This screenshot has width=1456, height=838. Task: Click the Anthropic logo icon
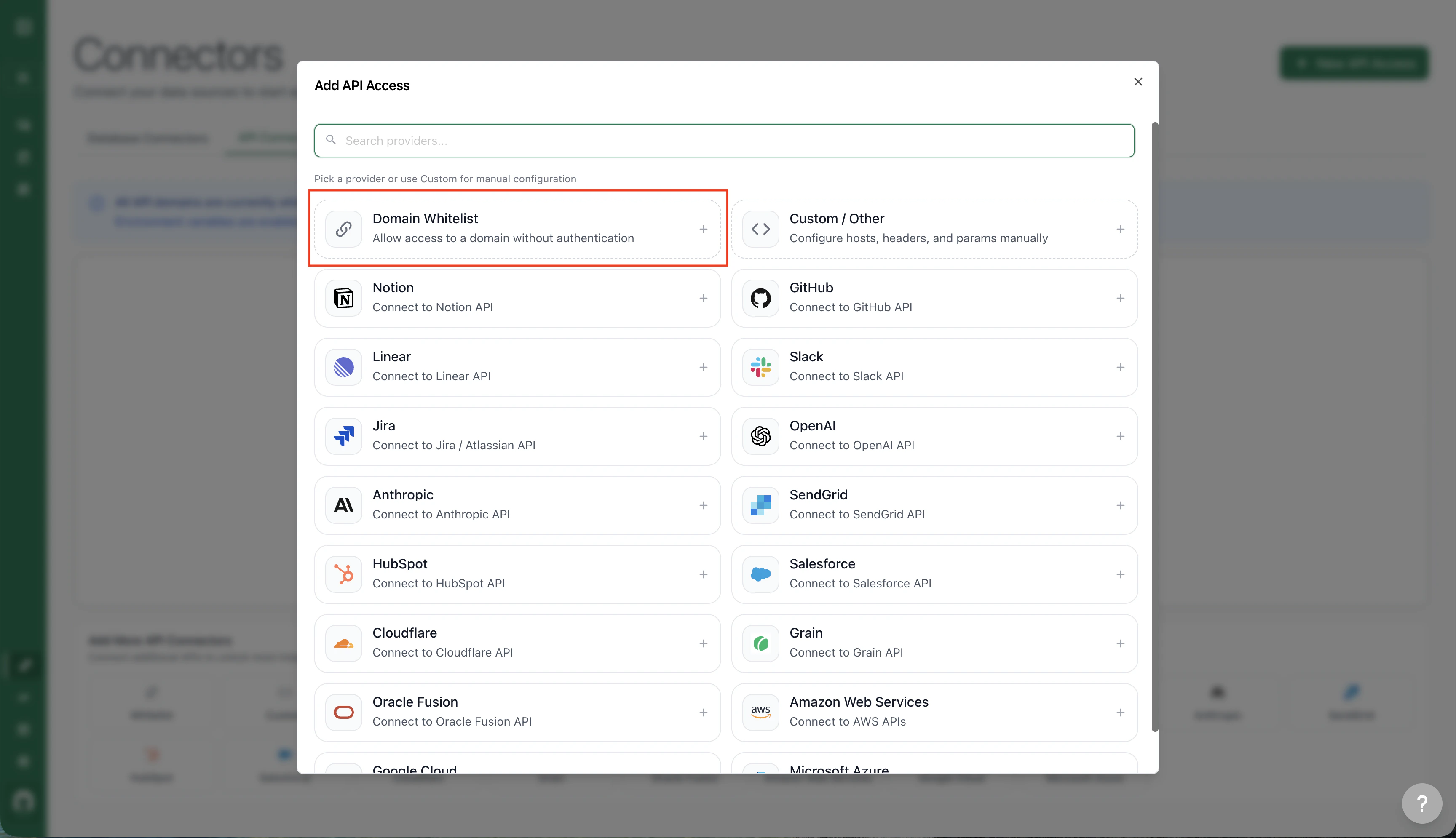pos(344,505)
